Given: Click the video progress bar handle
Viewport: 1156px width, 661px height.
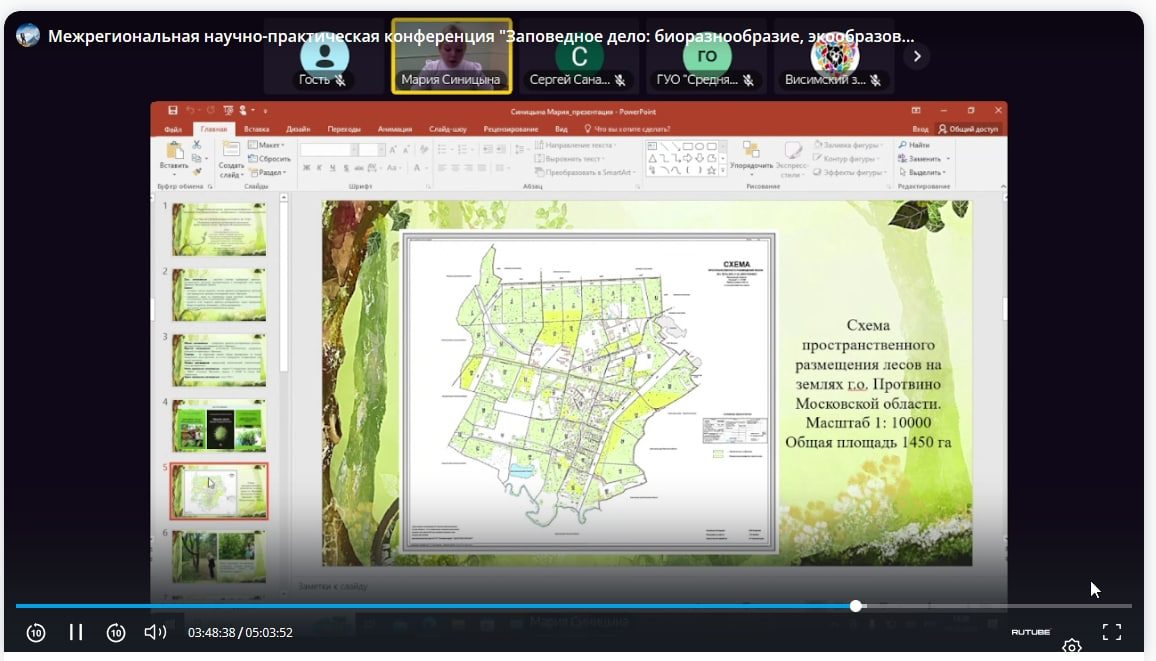Looking at the screenshot, I should tap(855, 606).
